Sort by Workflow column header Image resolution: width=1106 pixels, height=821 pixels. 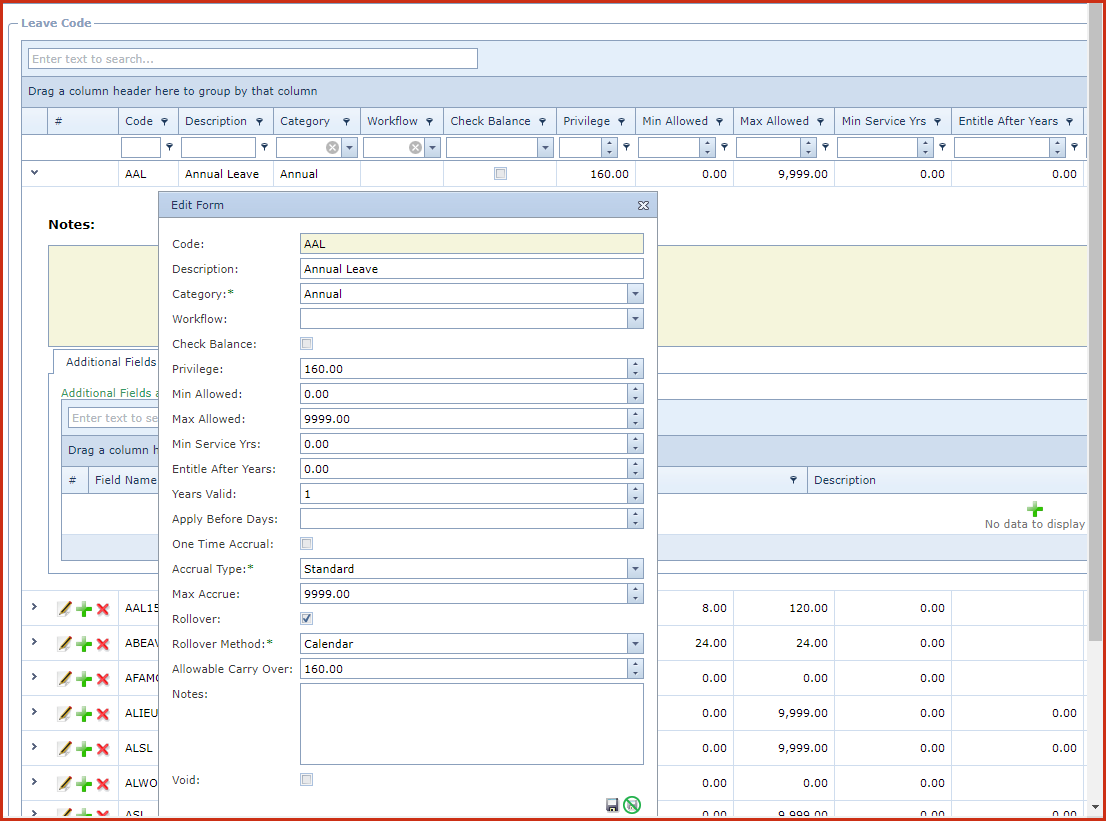point(392,121)
